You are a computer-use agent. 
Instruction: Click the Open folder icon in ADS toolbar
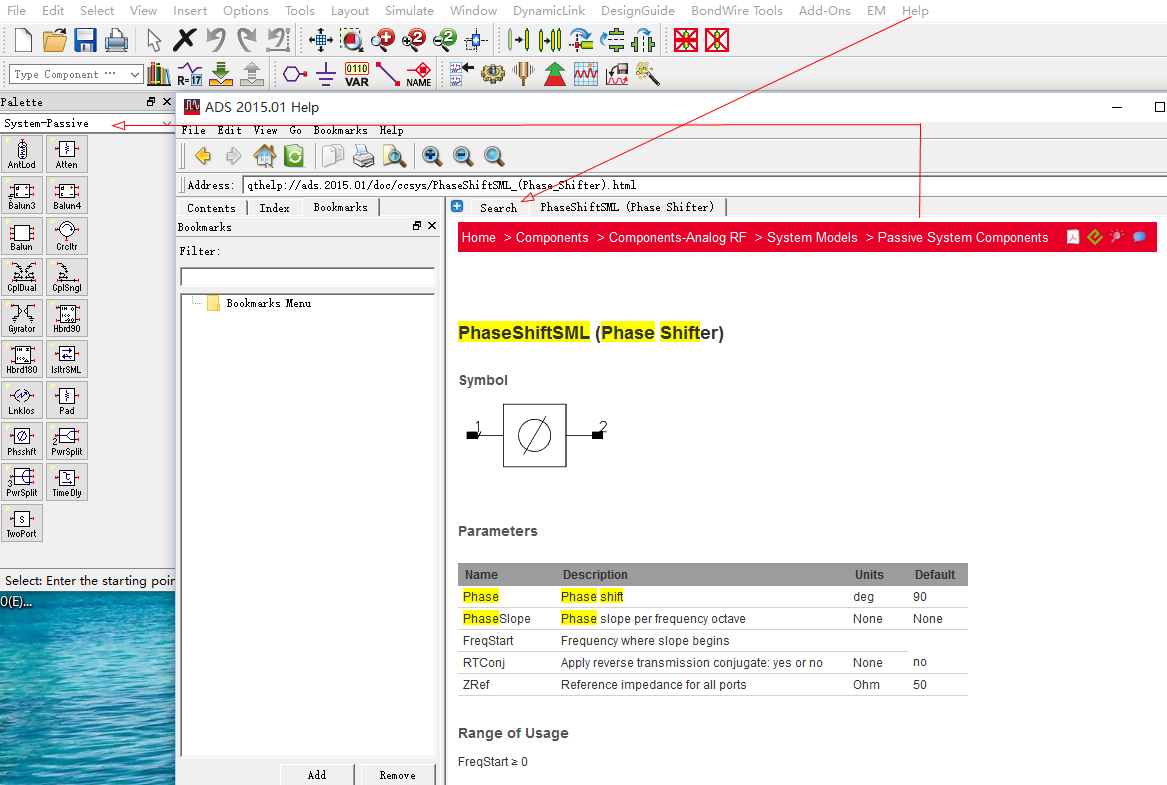pos(54,40)
